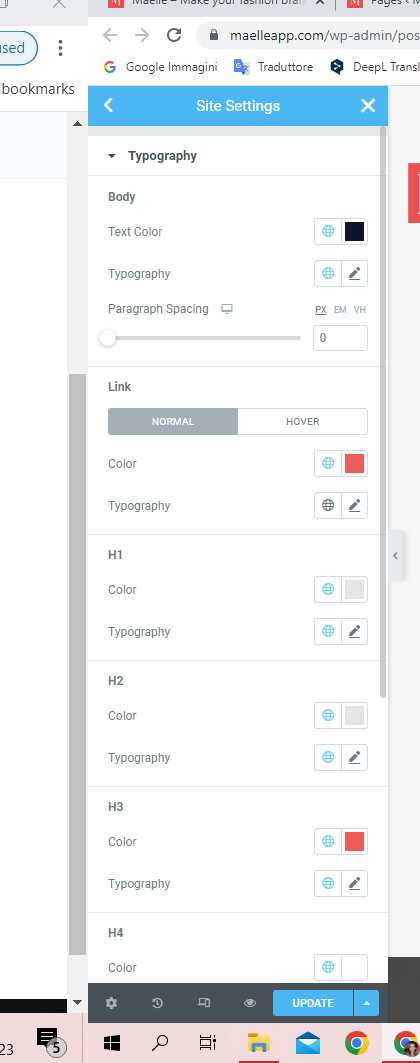Go back from Site Settings
This screenshot has width=420, height=1063.
point(108,105)
